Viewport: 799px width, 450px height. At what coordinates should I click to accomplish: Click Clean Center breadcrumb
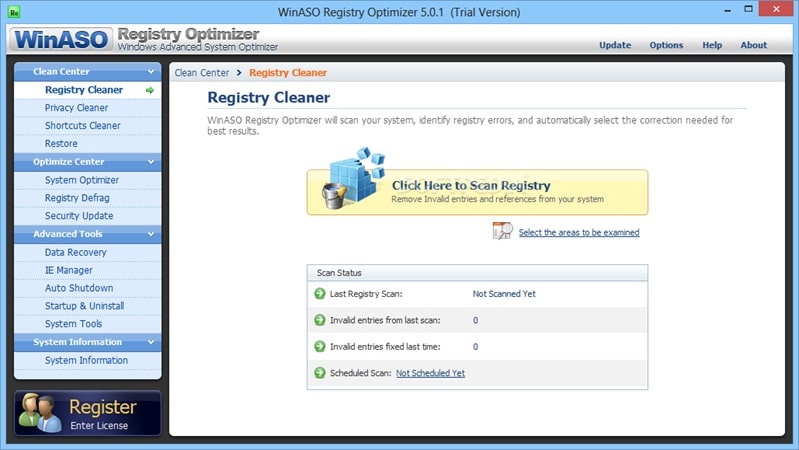pyautogui.click(x=202, y=73)
